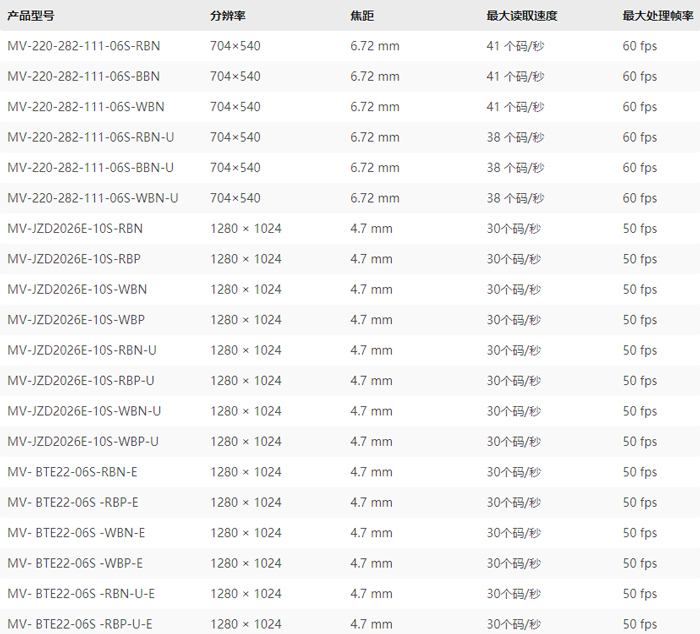Select model MV-220-282-111-06S-RBN
This screenshot has width=700, height=634.
pyautogui.click(x=83, y=46)
